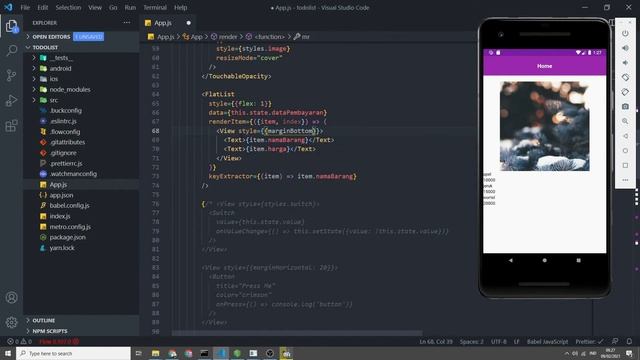
Task: Expand the node_modules folder
Action: point(70,89)
